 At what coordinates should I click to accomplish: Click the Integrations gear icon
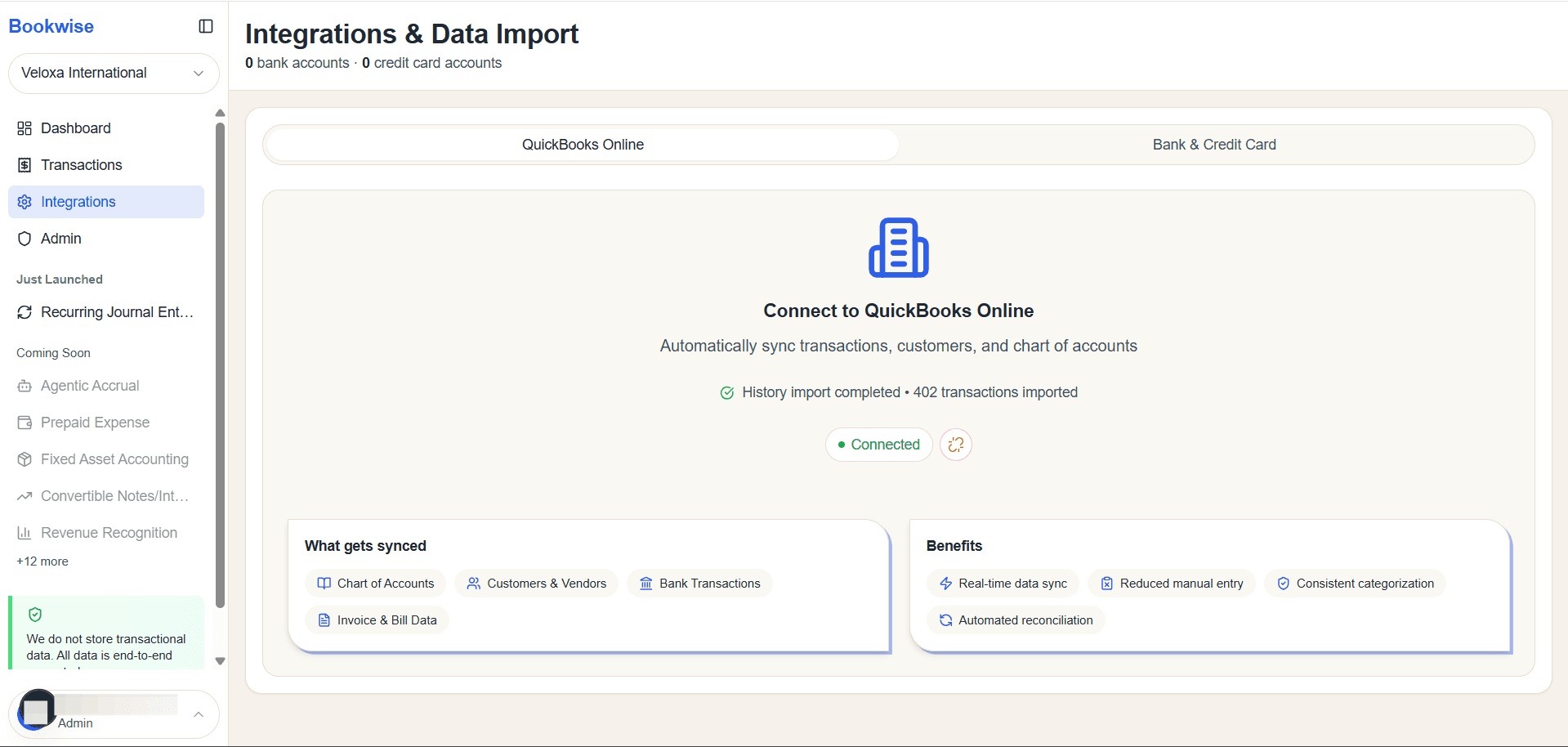click(x=25, y=202)
